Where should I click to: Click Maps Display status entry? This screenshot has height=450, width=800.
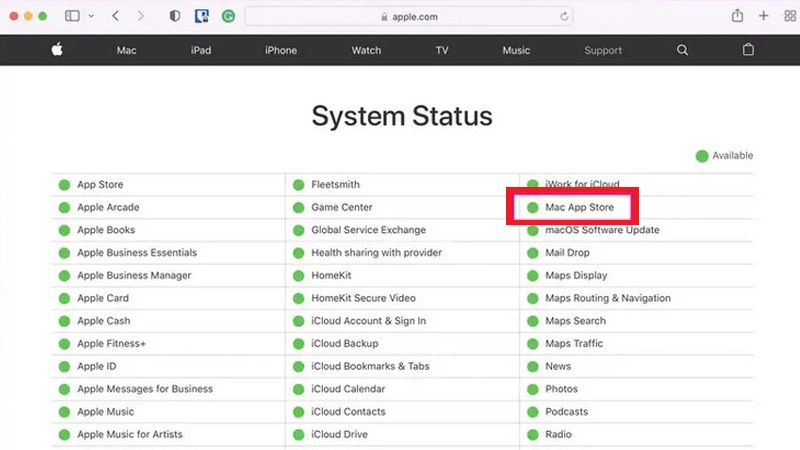[x=576, y=275]
